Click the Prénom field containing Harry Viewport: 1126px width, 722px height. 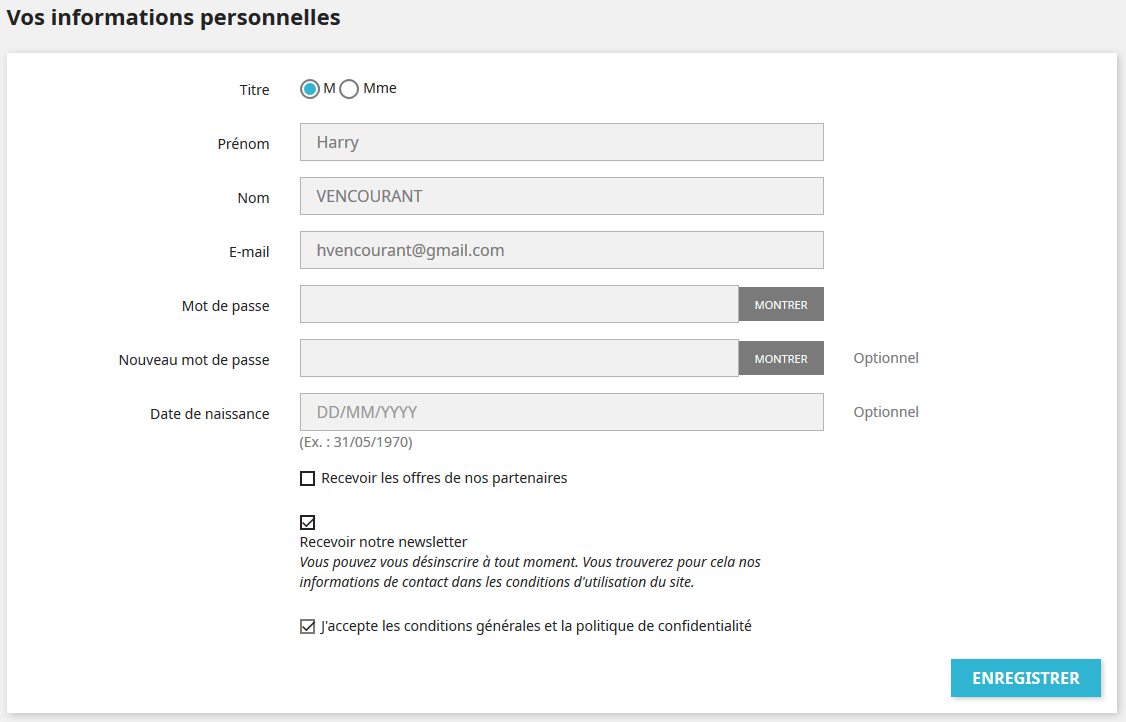click(x=562, y=142)
